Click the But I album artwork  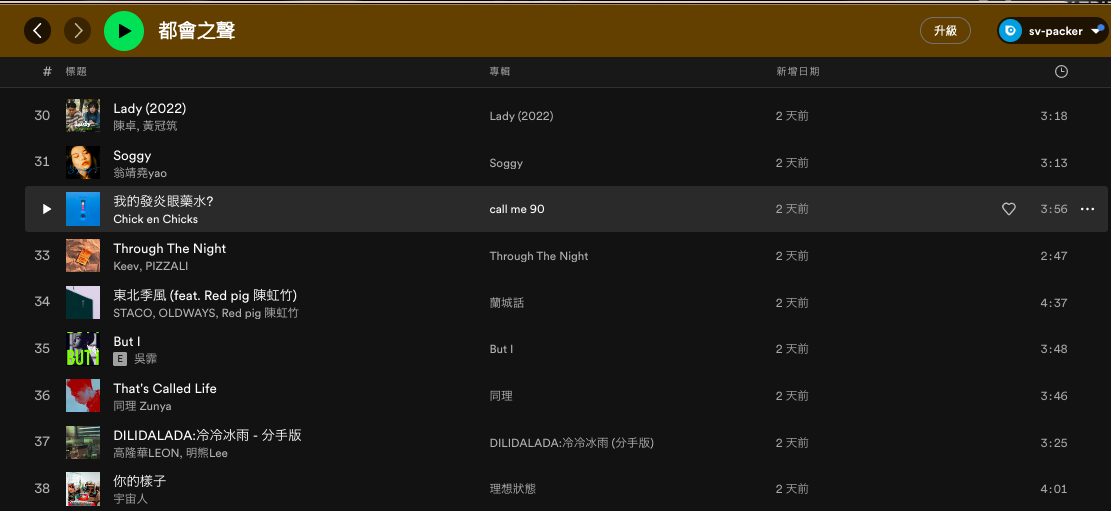[x=83, y=349]
